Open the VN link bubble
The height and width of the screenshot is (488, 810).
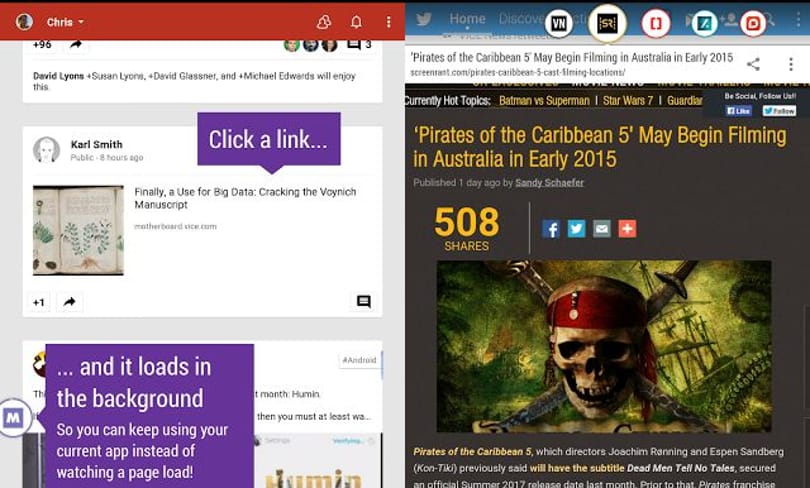[558, 23]
